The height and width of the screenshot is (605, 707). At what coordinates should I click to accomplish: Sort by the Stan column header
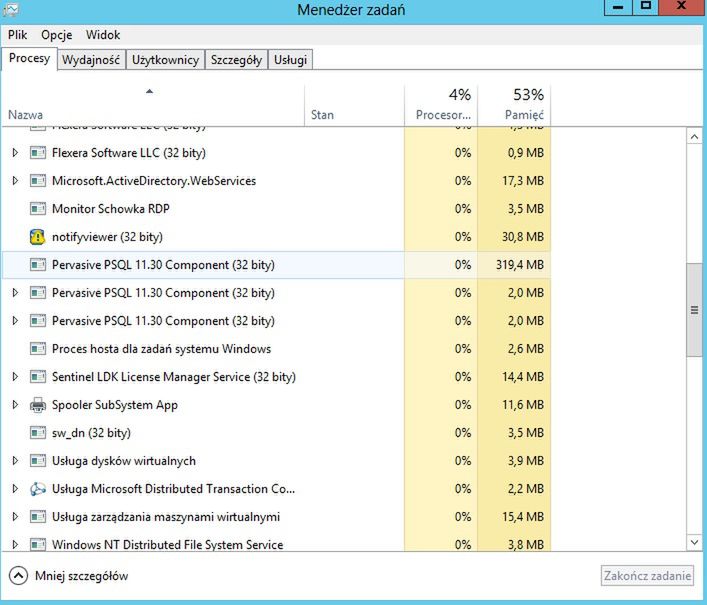pyautogui.click(x=354, y=105)
